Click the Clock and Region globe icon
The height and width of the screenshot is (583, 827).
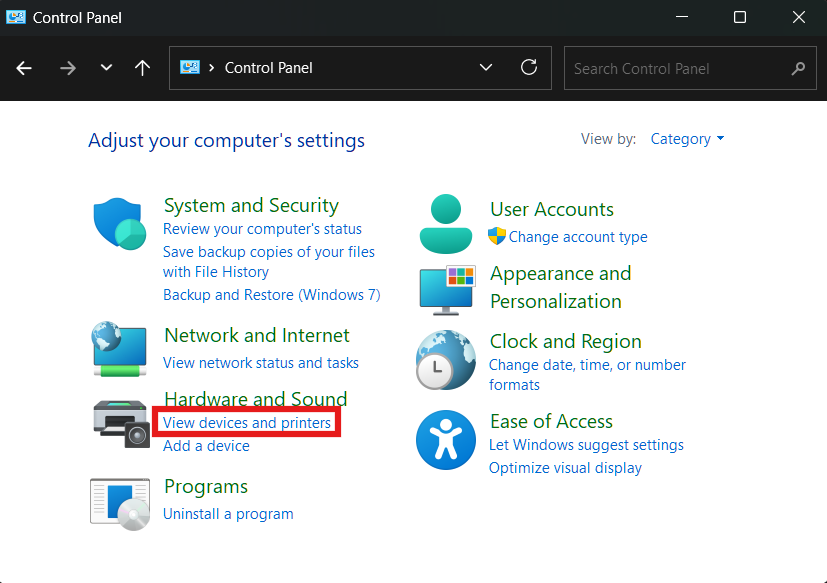click(445, 359)
